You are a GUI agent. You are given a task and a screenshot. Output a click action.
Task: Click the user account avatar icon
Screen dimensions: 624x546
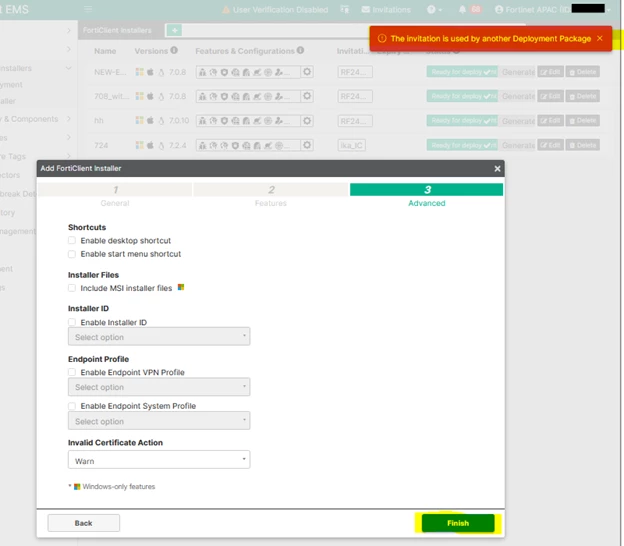[499, 10]
